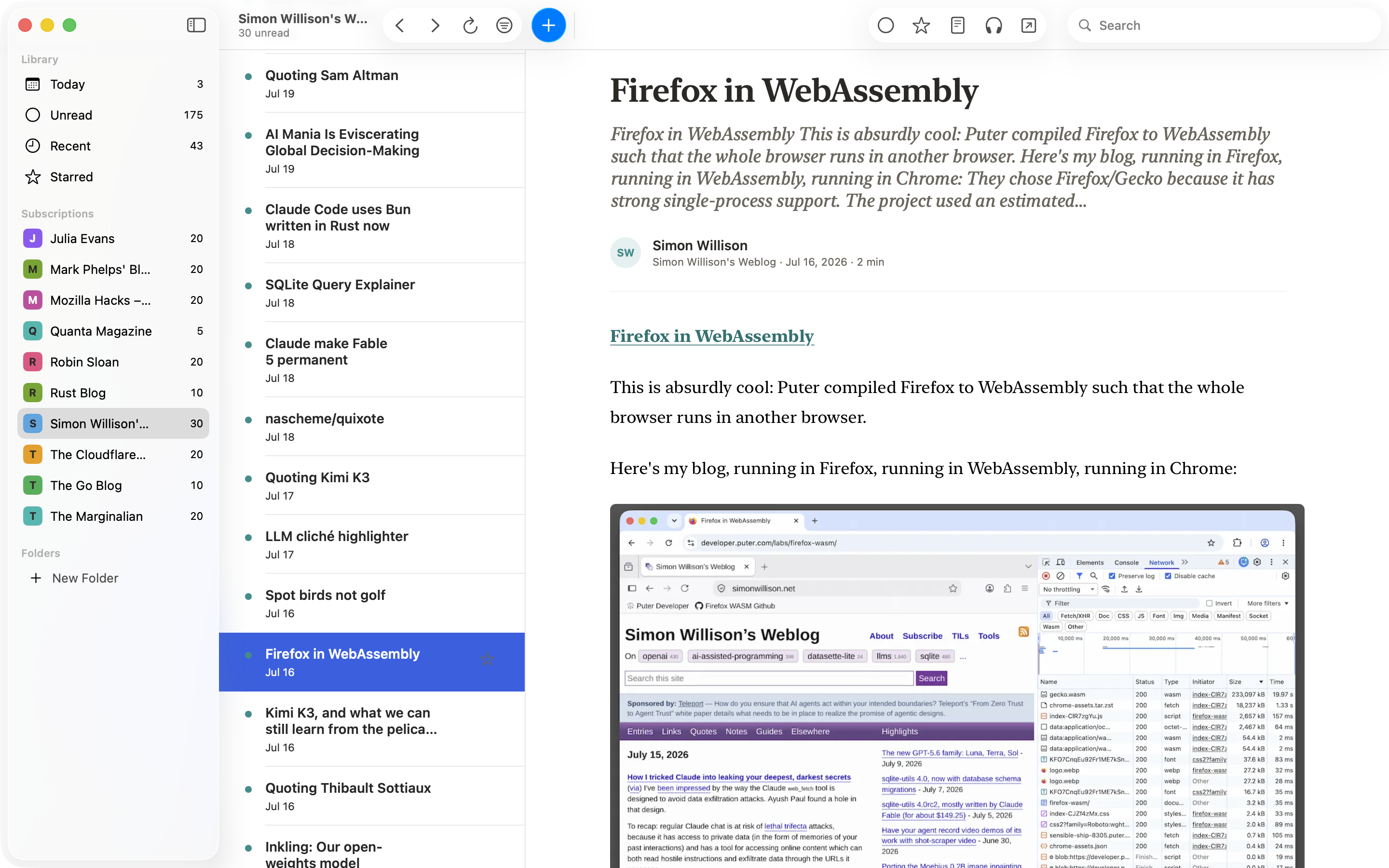Open the Robin Sloan feed

113,362
